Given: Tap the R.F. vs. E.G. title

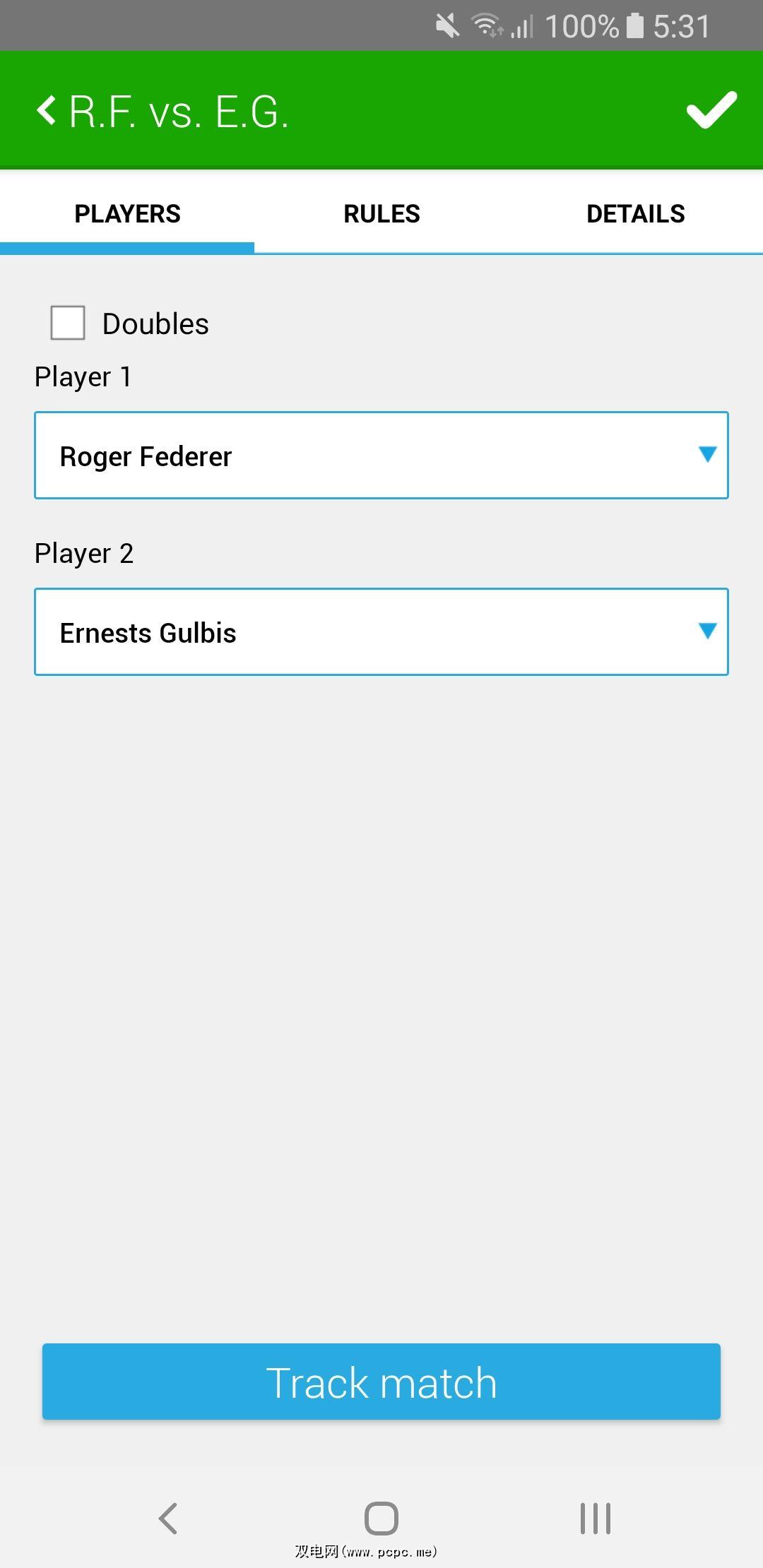Looking at the screenshot, I should (179, 112).
